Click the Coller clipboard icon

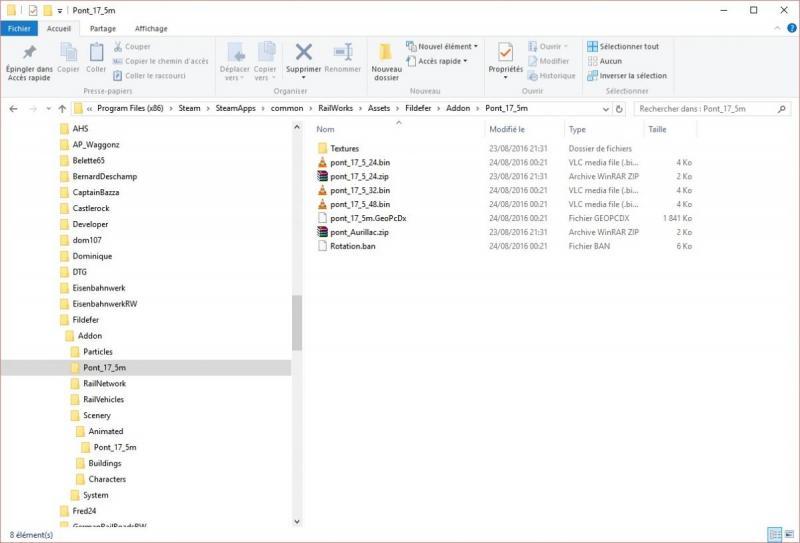[x=96, y=52]
